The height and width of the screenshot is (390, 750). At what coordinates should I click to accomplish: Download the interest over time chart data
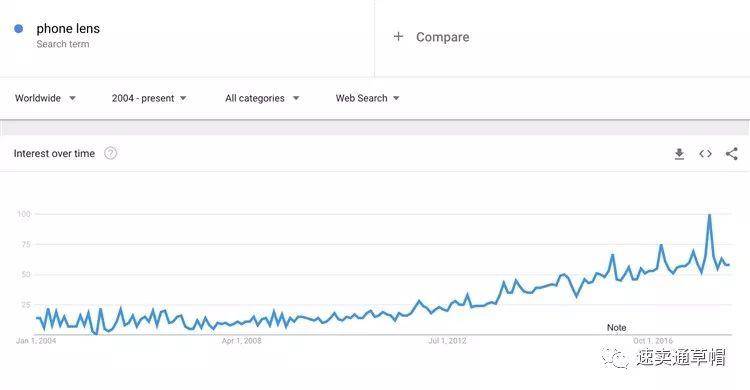click(679, 154)
